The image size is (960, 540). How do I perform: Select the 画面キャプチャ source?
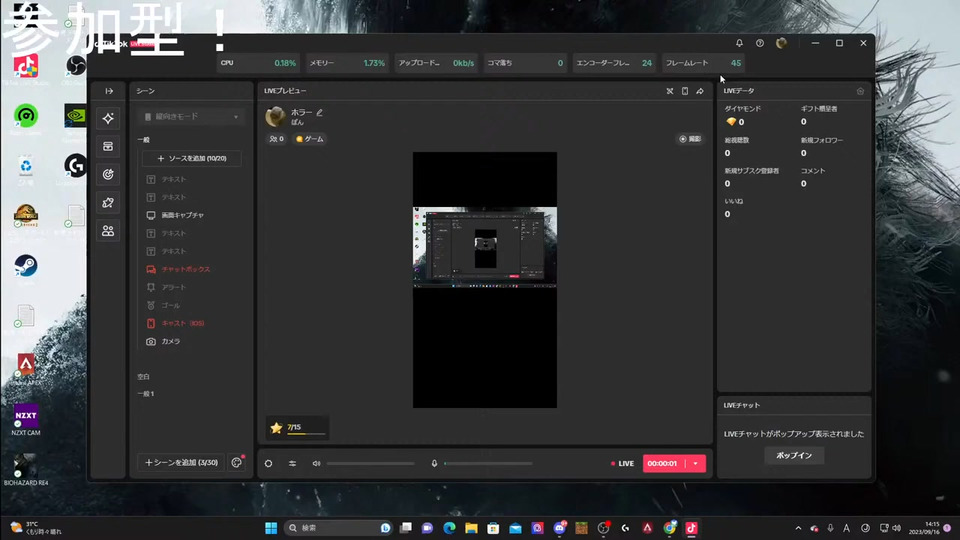pos(182,215)
